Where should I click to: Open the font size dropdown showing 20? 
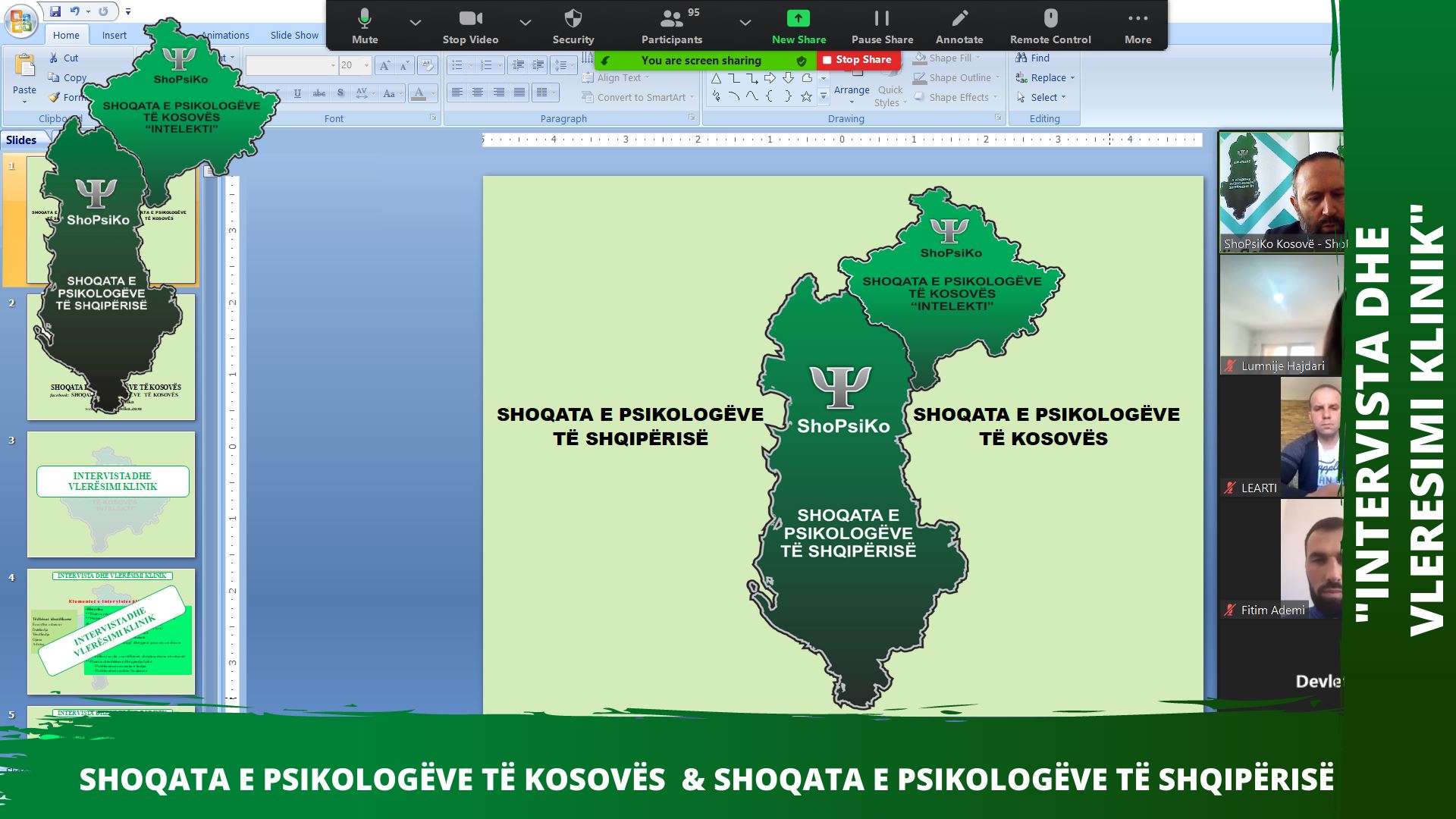pyautogui.click(x=366, y=66)
